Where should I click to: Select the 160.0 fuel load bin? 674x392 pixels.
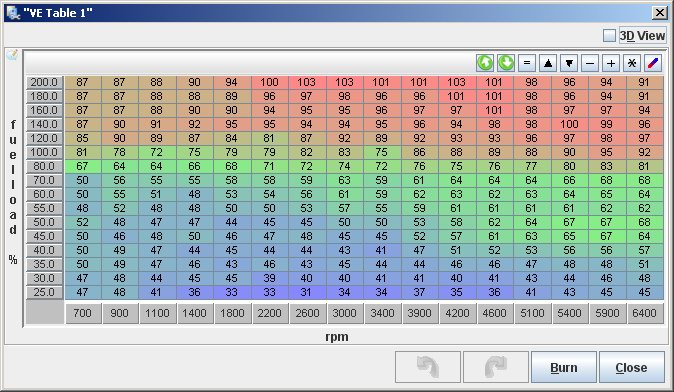(x=44, y=110)
